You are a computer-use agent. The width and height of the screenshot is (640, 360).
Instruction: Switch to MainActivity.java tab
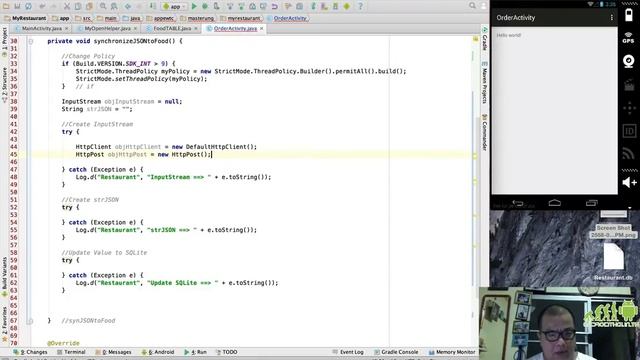(42, 29)
